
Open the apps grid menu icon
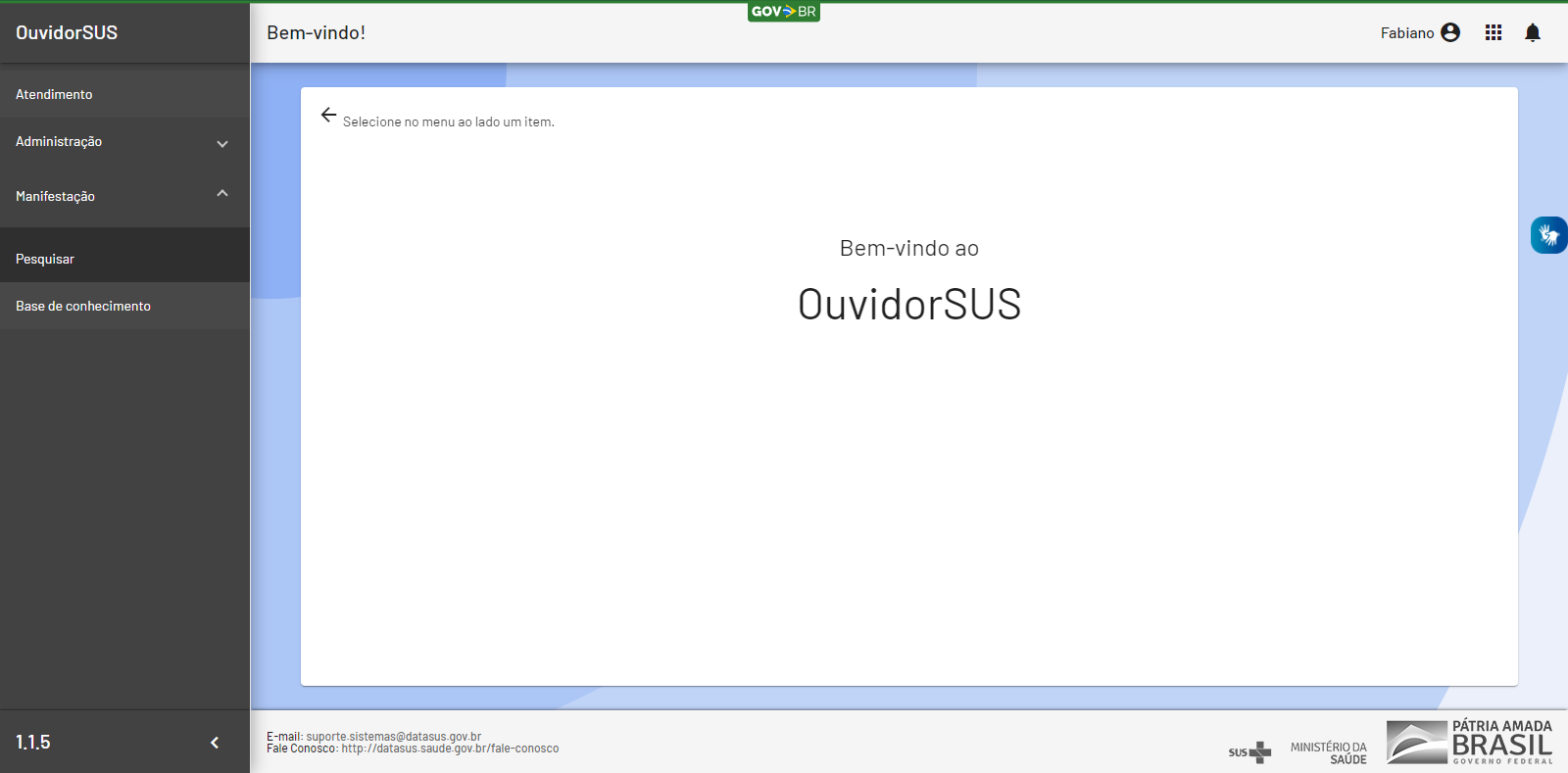(1493, 33)
